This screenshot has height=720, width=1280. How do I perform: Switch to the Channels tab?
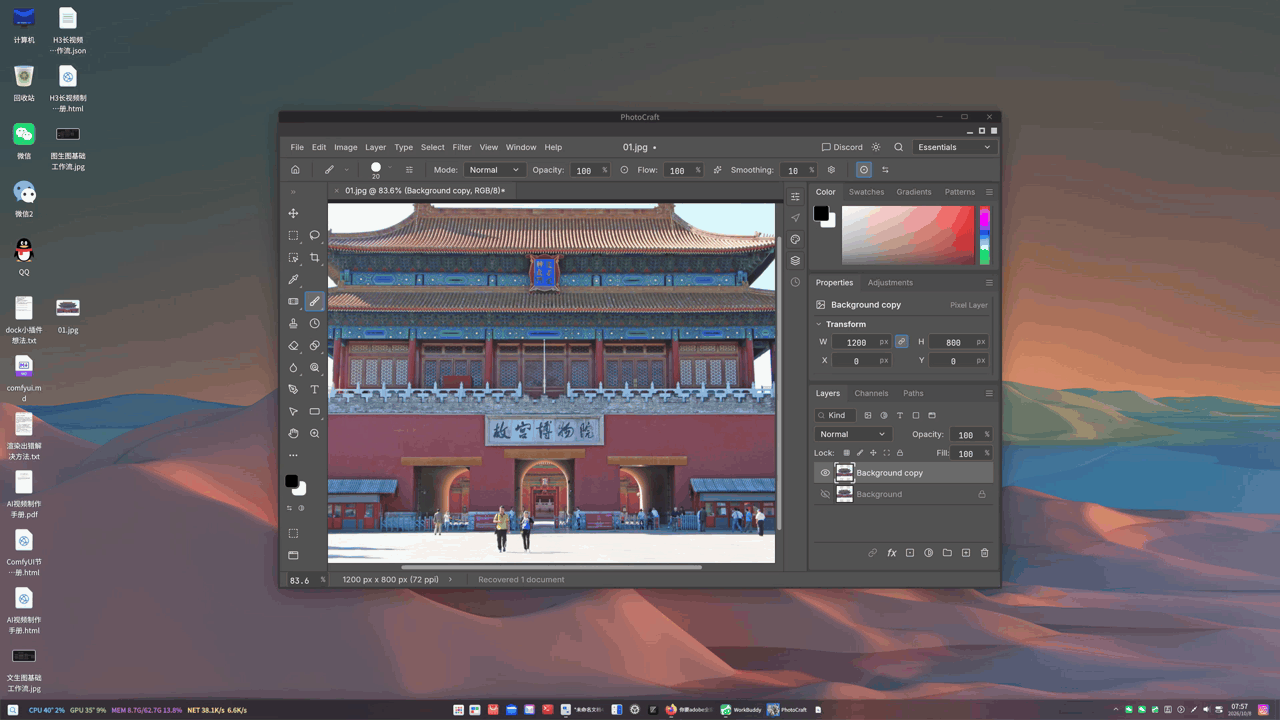pyautogui.click(x=871, y=393)
